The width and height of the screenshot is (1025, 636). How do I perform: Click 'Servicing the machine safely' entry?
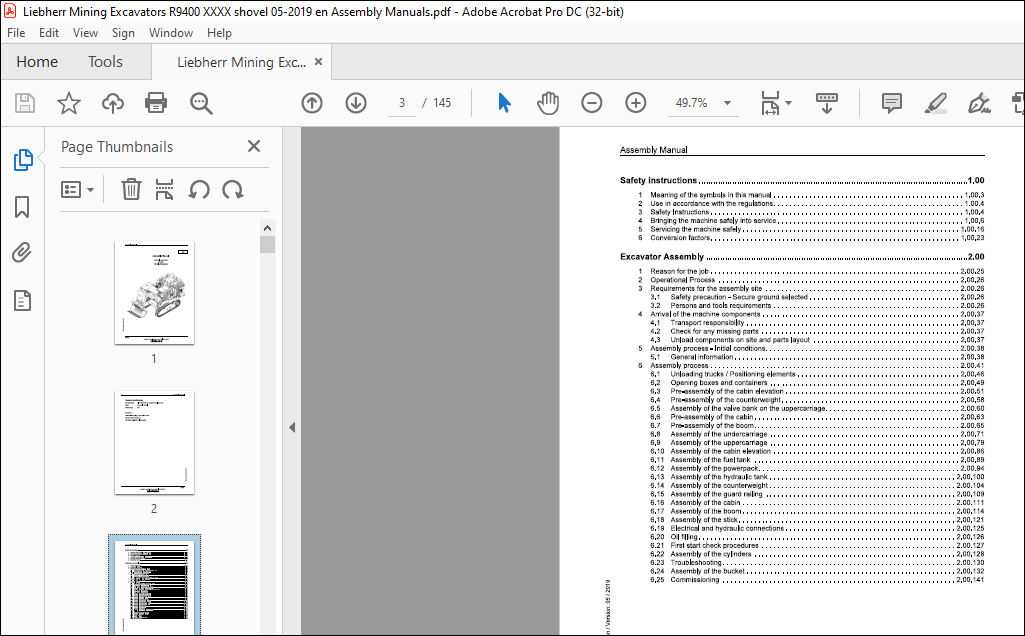click(696, 229)
